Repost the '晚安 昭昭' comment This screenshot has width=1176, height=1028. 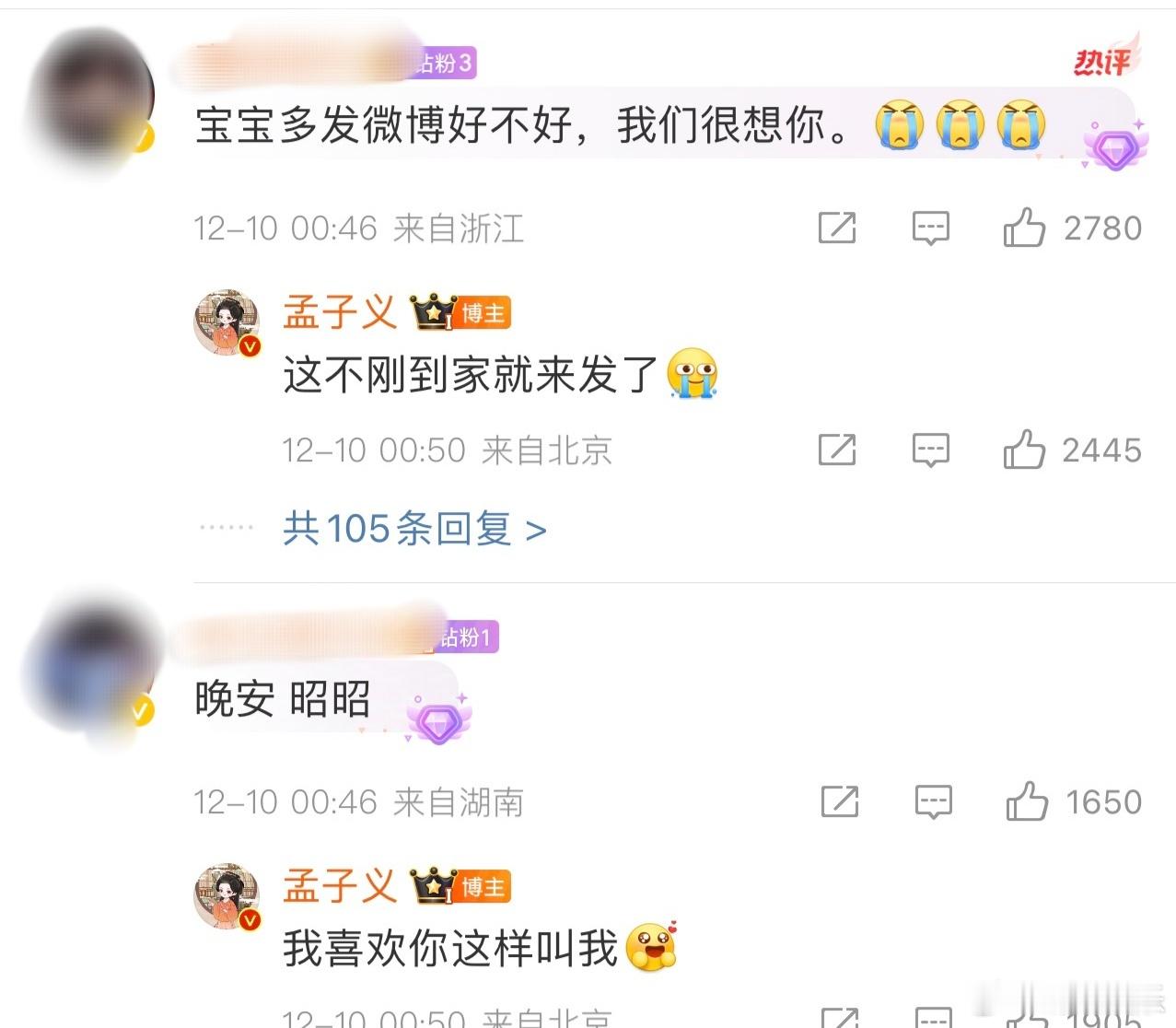click(x=840, y=801)
